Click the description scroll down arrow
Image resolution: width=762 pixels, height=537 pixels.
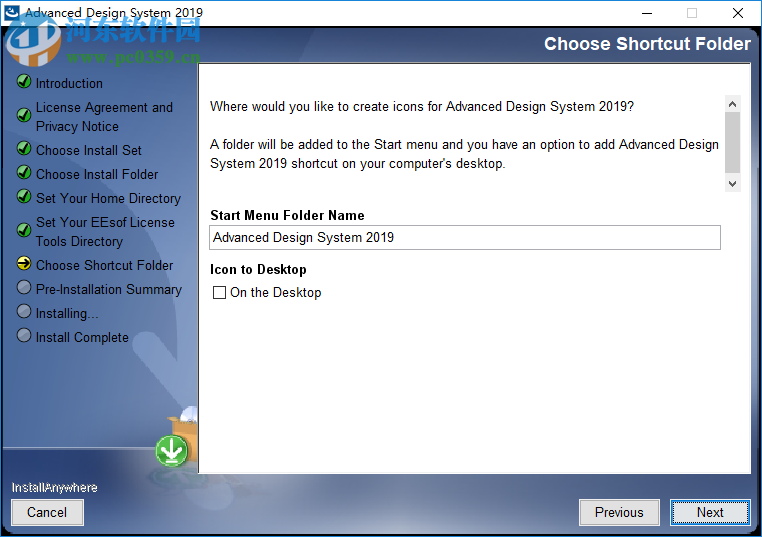[732, 184]
